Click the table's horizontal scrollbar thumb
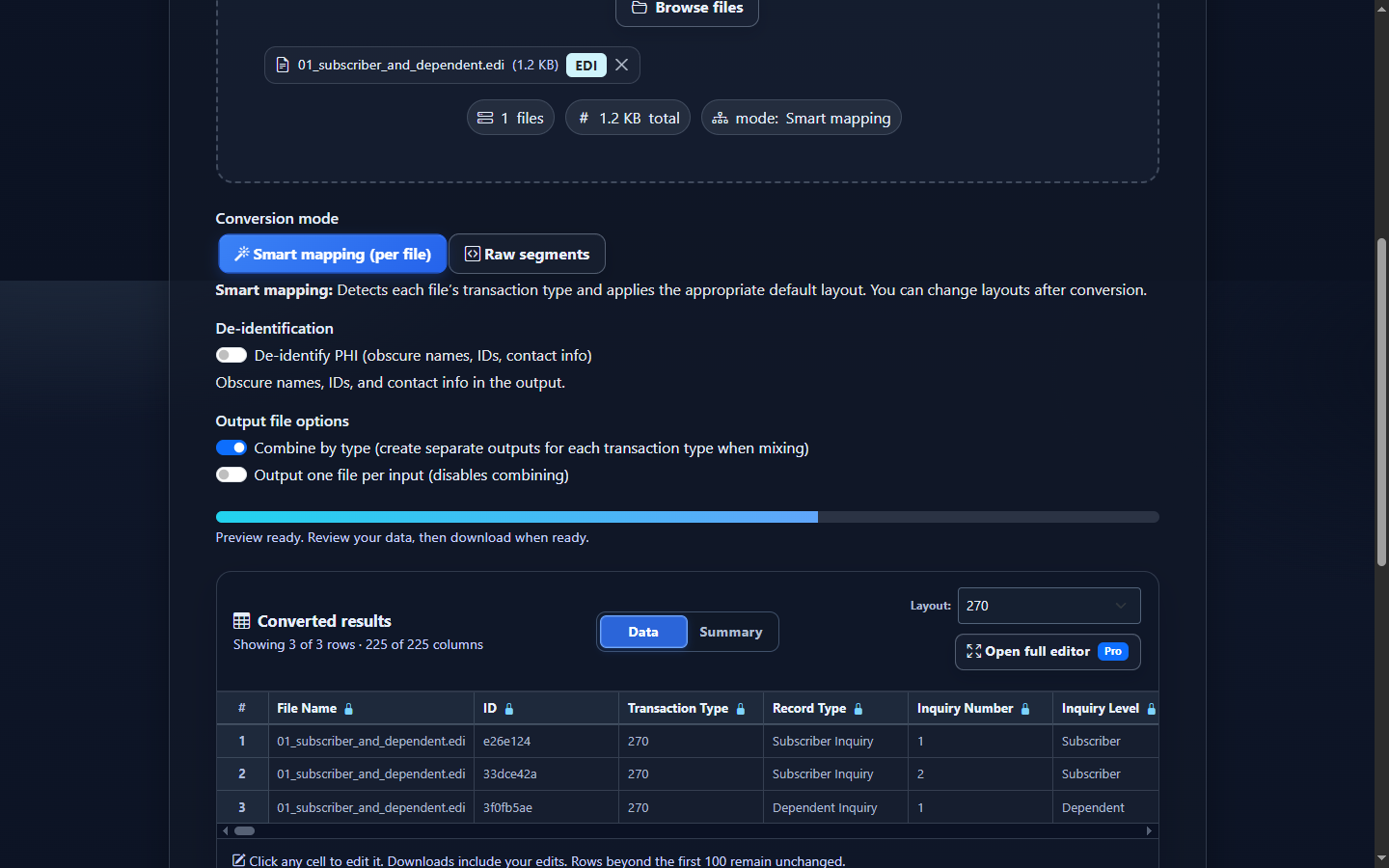 coord(245,830)
